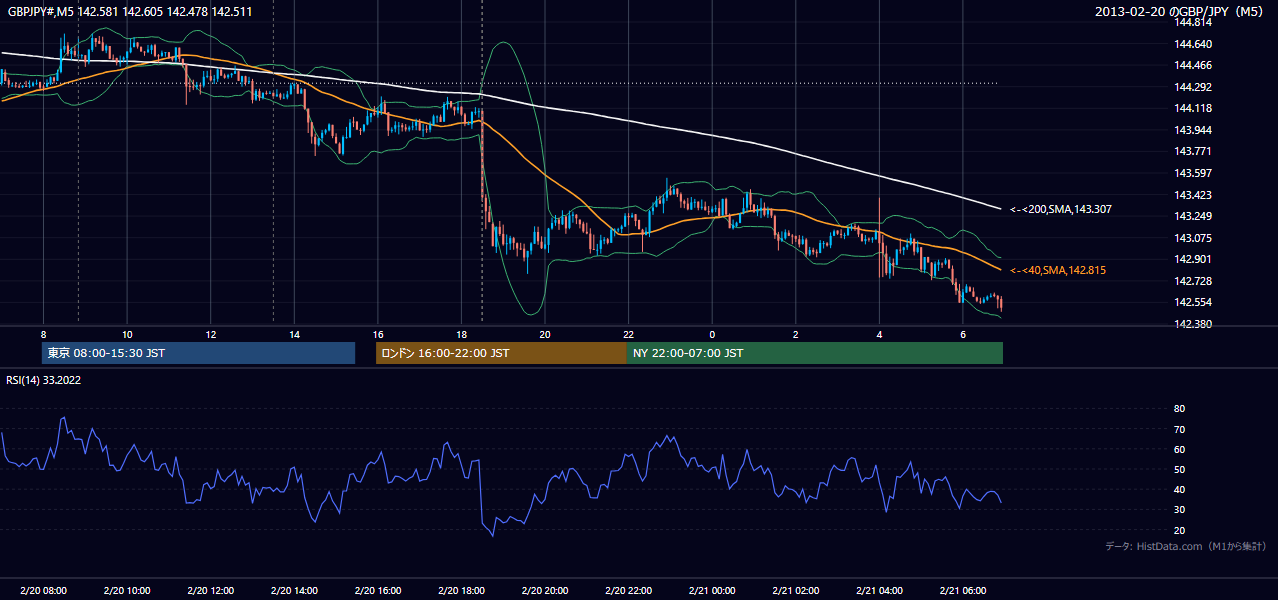
Task: Click RSI axis level 40
Action: click(x=1179, y=489)
